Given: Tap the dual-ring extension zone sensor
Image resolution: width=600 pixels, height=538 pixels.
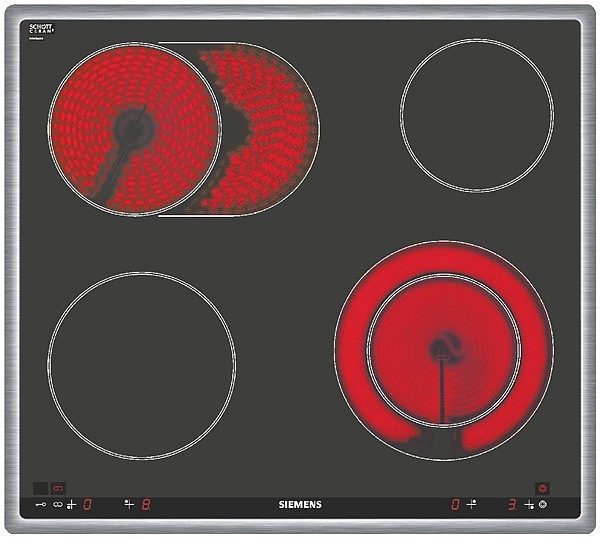Looking at the screenshot, I should pos(543,505).
